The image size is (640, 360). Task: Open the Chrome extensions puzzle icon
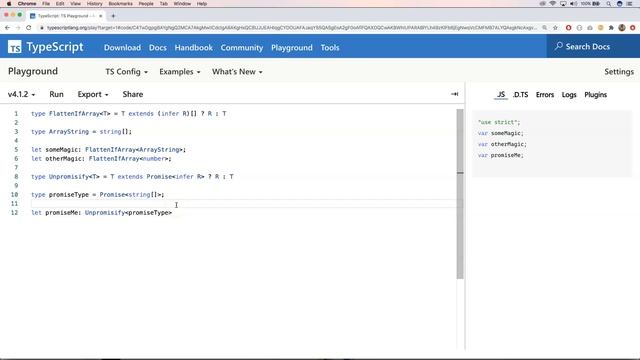click(x=611, y=28)
